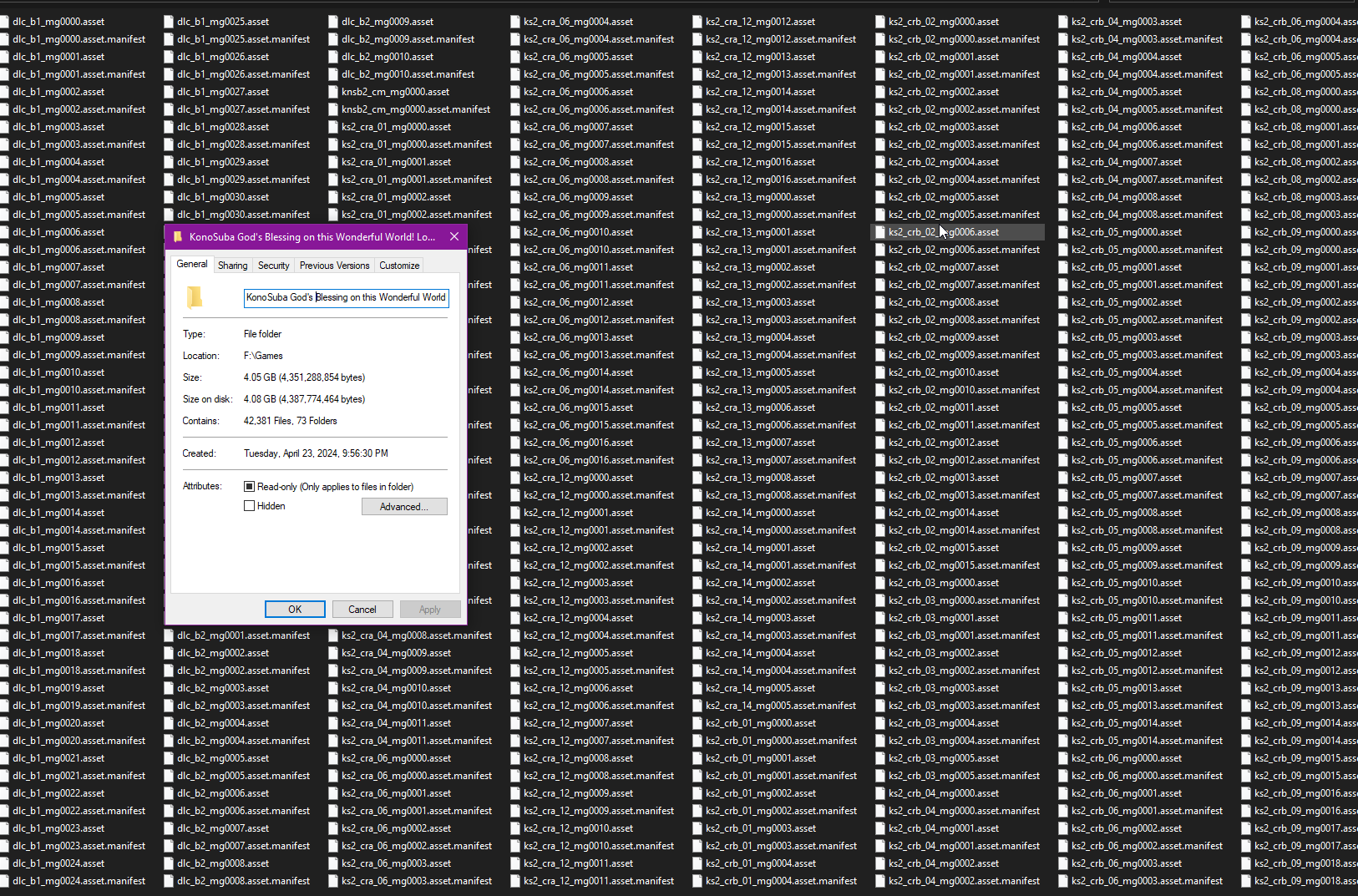Select file ks2_crb_04_mg0008.asset
1358x896 pixels.
[1127, 197]
